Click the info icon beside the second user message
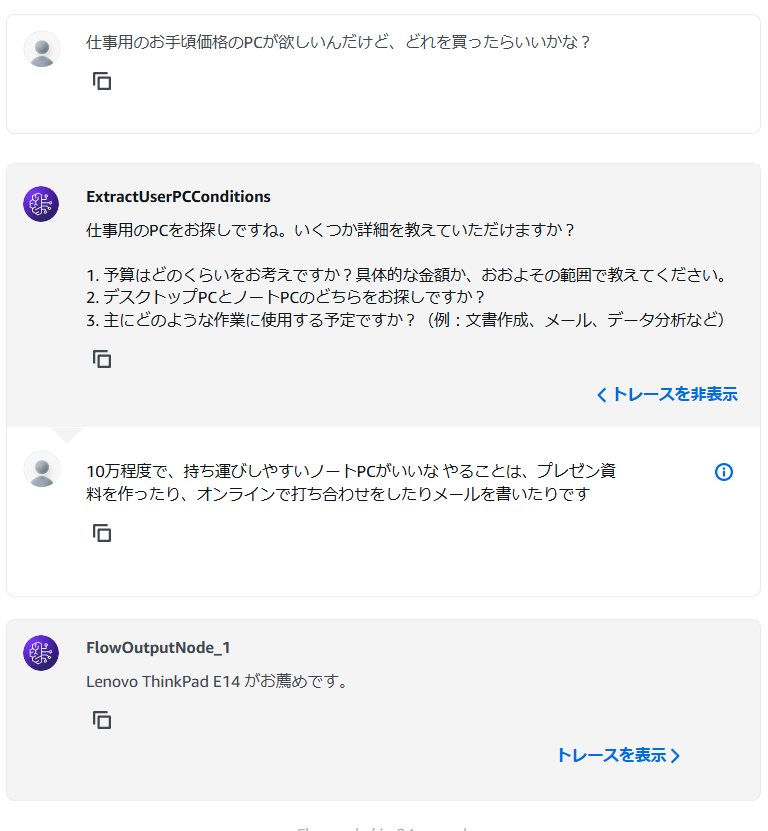 point(724,472)
